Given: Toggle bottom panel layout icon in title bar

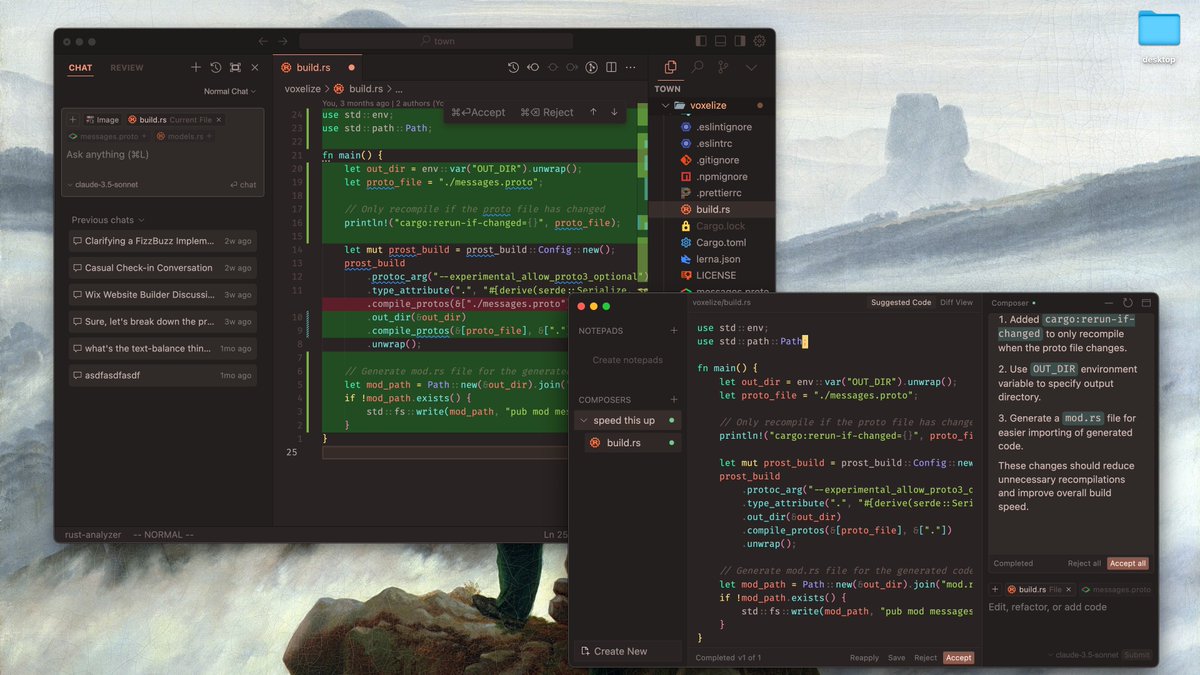Looking at the screenshot, I should 720,41.
